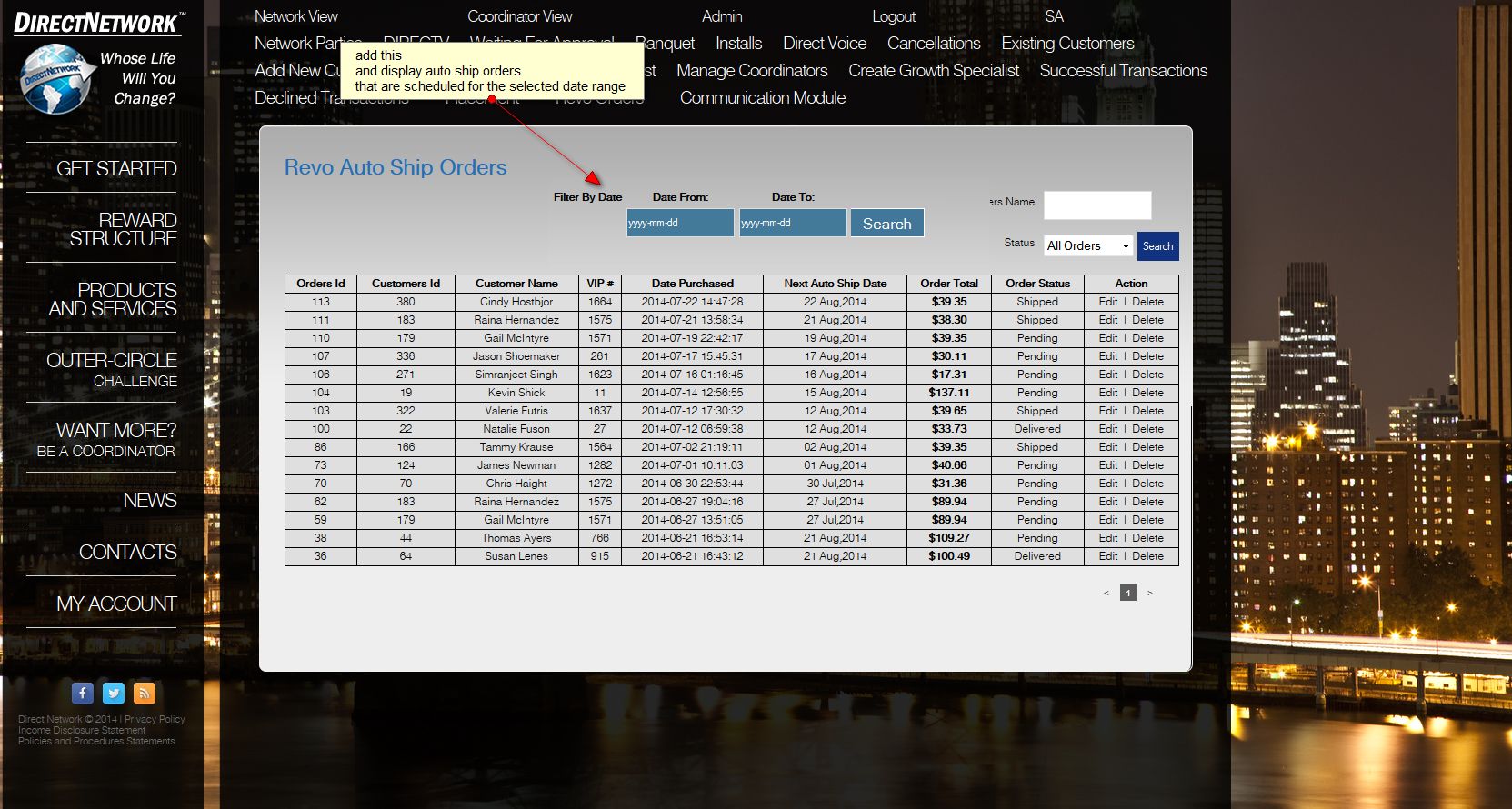Open Direct Voice menu item
This screenshot has height=809, width=1512.
pyautogui.click(x=825, y=44)
